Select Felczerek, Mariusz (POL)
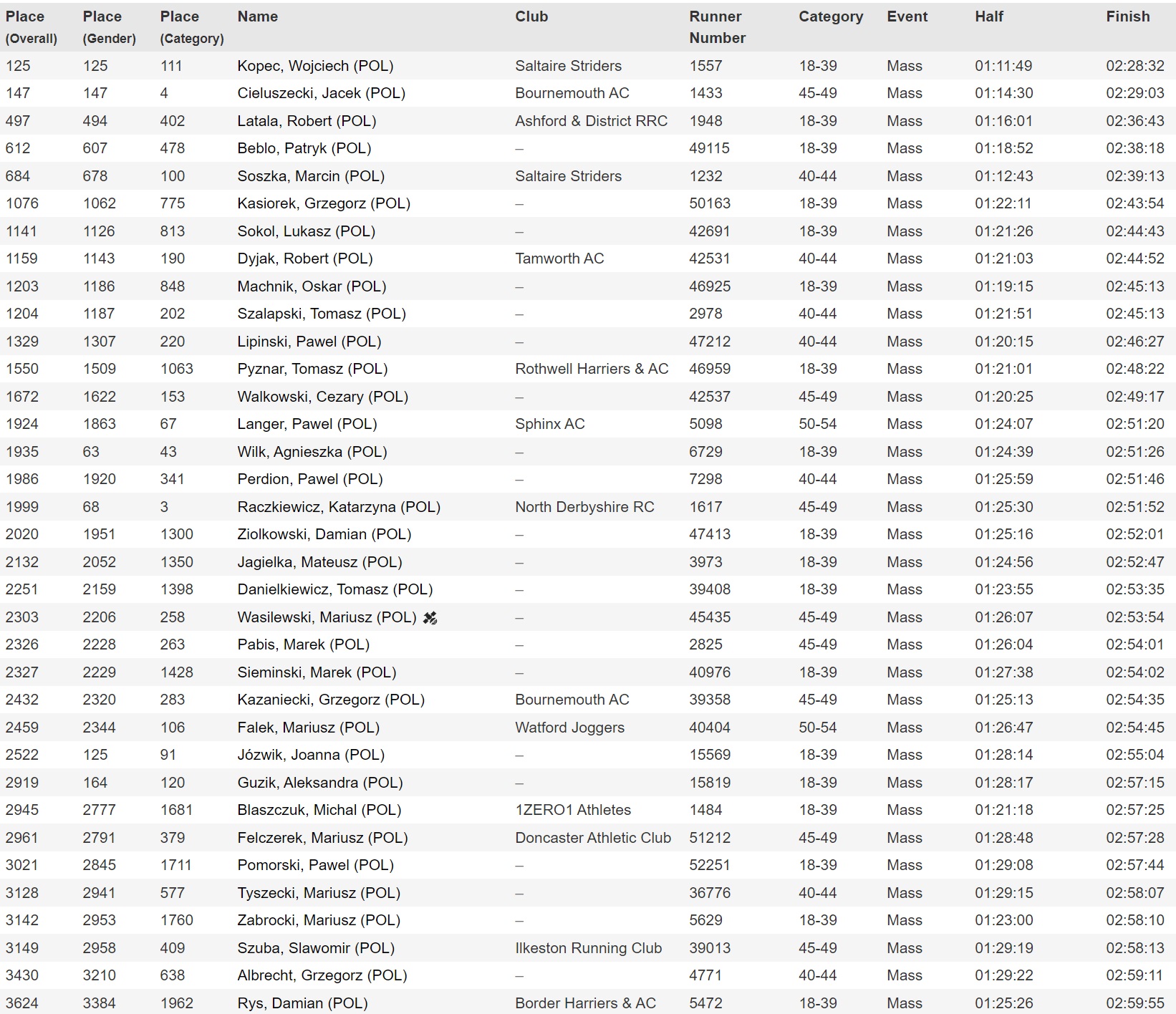The image size is (1176, 1014). pos(322,838)
